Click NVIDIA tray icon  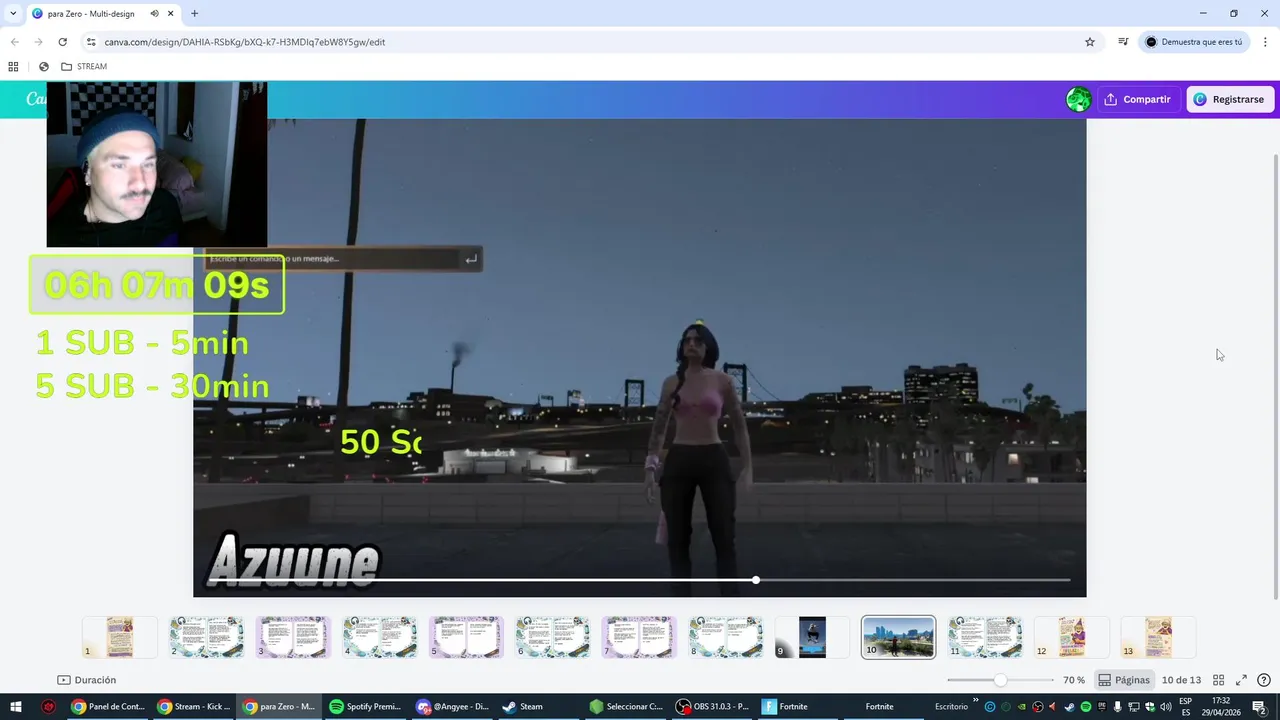1022,707
